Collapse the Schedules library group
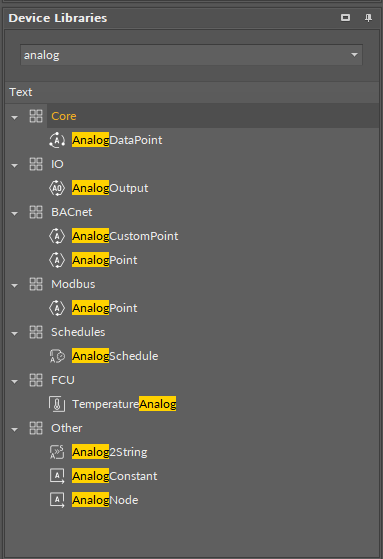This screenshot has height=559, width=383. (15, 333)
